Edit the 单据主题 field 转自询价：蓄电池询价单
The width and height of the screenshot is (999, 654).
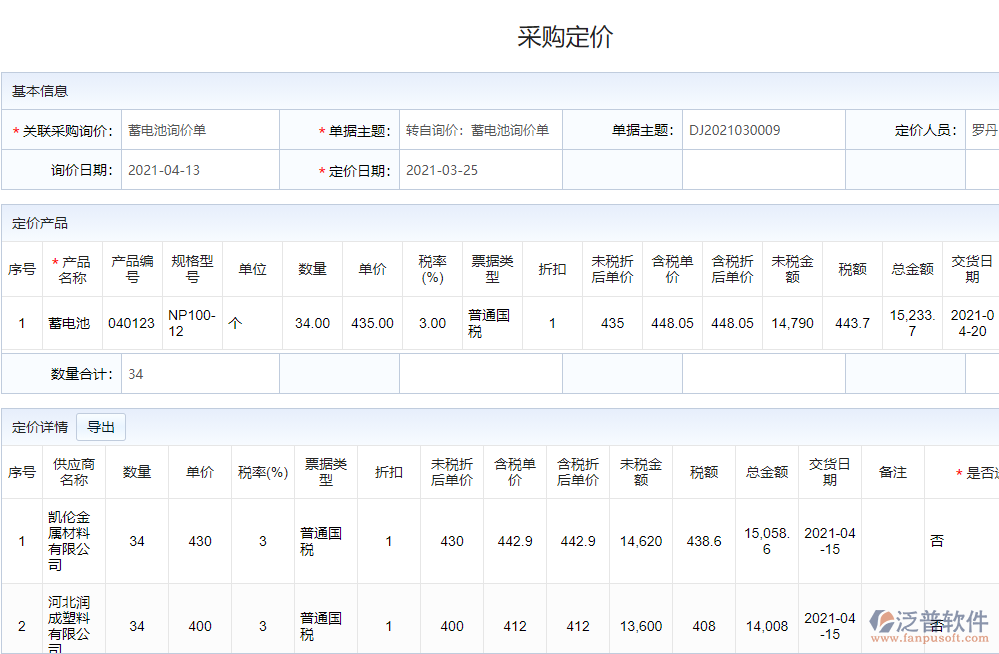[480, 129]
